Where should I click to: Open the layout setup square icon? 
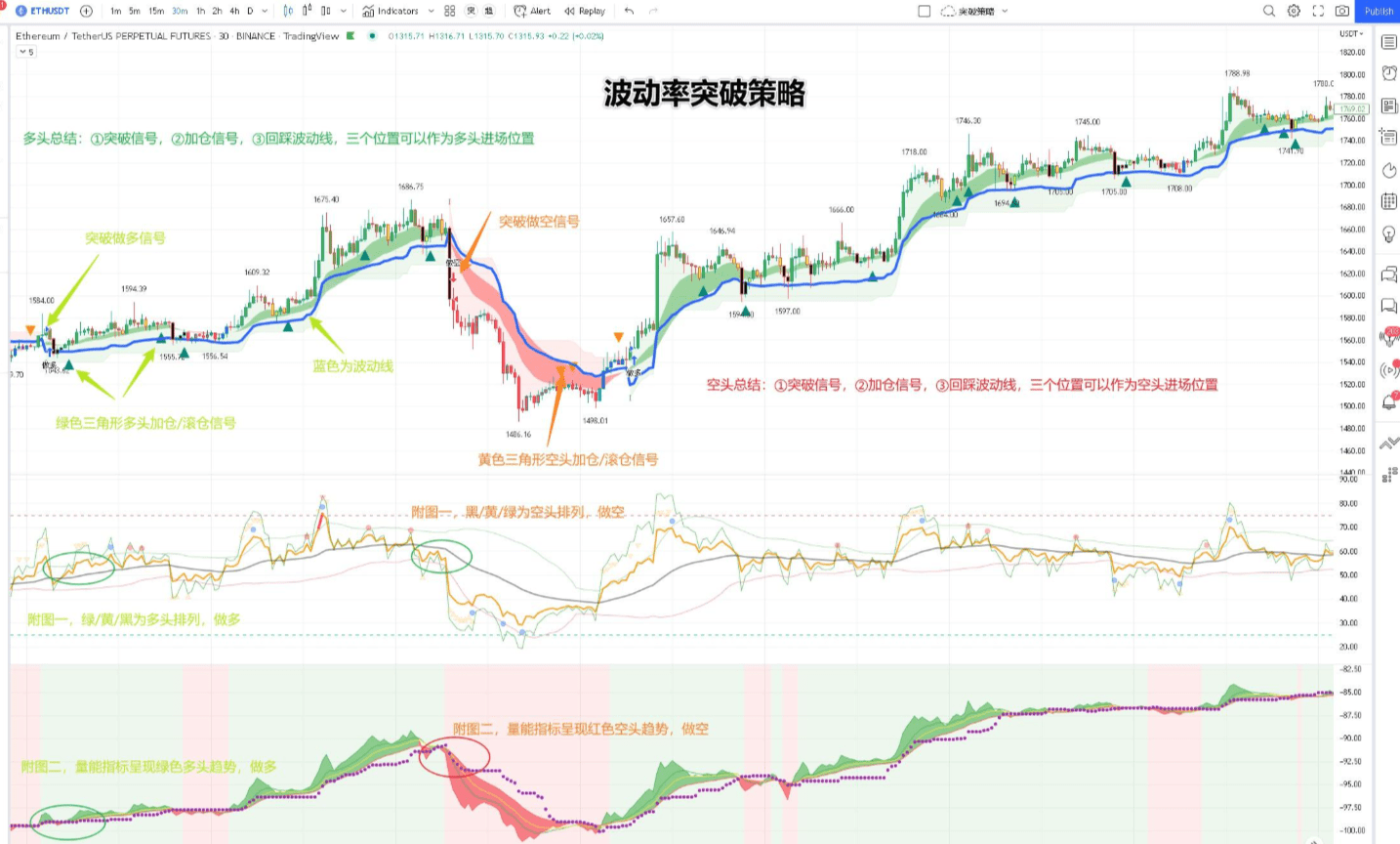point(925,11)
